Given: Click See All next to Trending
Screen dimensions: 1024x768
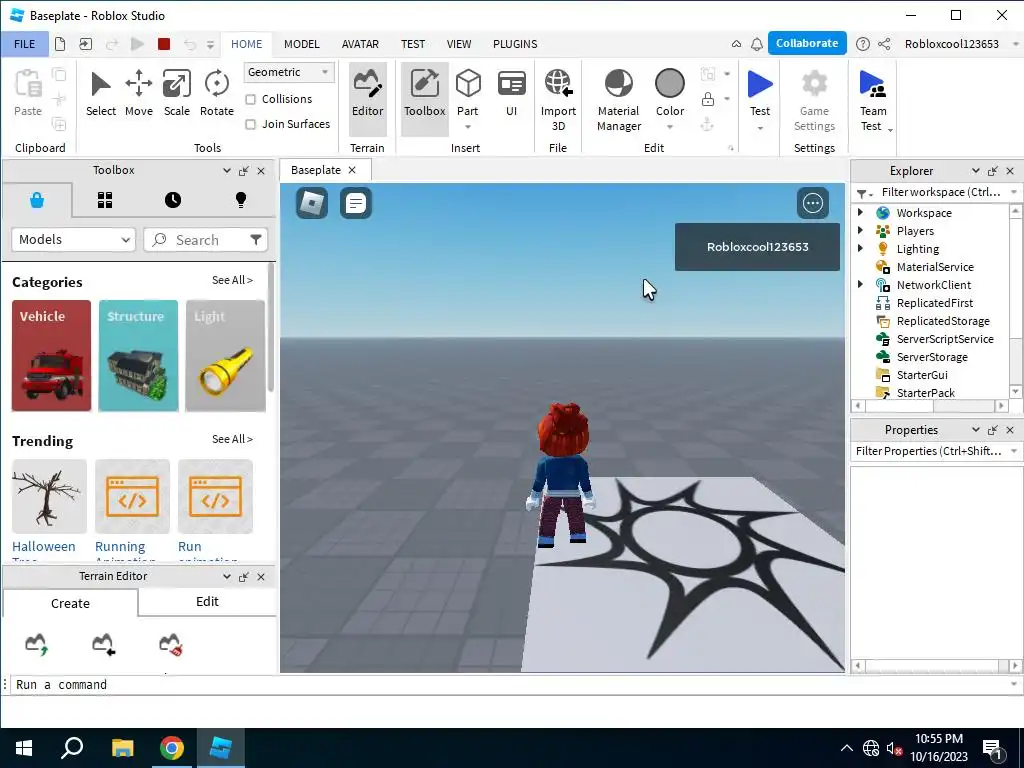Looking at the screenshot, I should 232,440.
